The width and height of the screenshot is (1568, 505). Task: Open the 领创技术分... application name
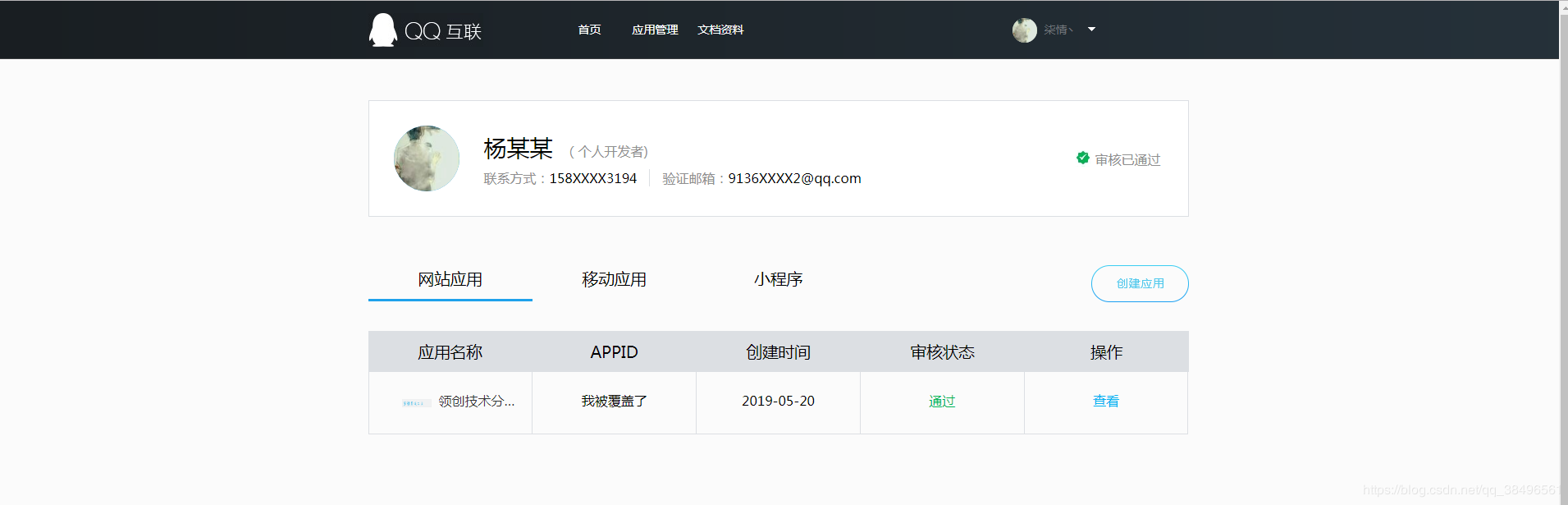pyautogui.click(x=476, y=402)
